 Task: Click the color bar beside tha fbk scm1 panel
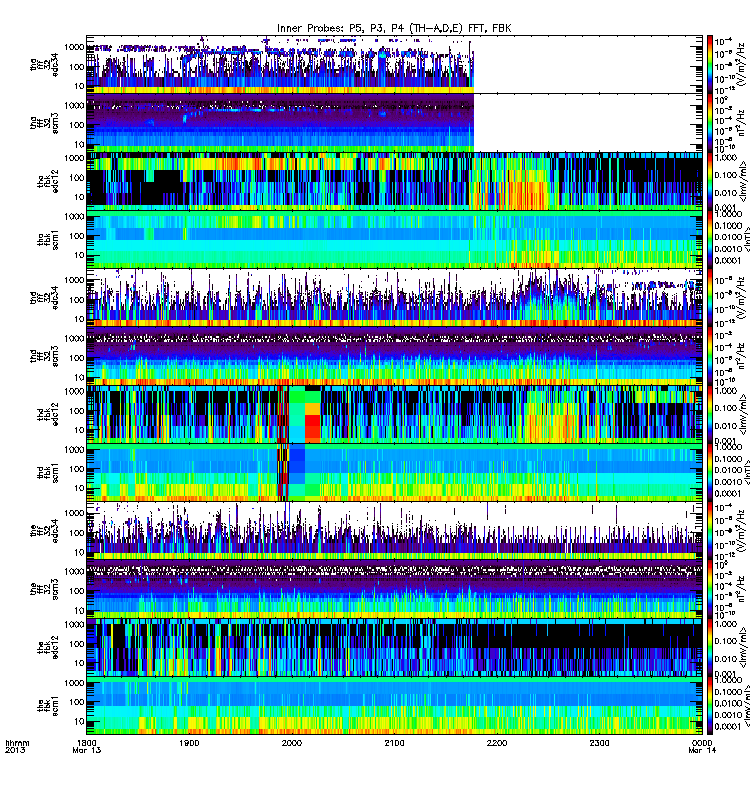[710, 239]
